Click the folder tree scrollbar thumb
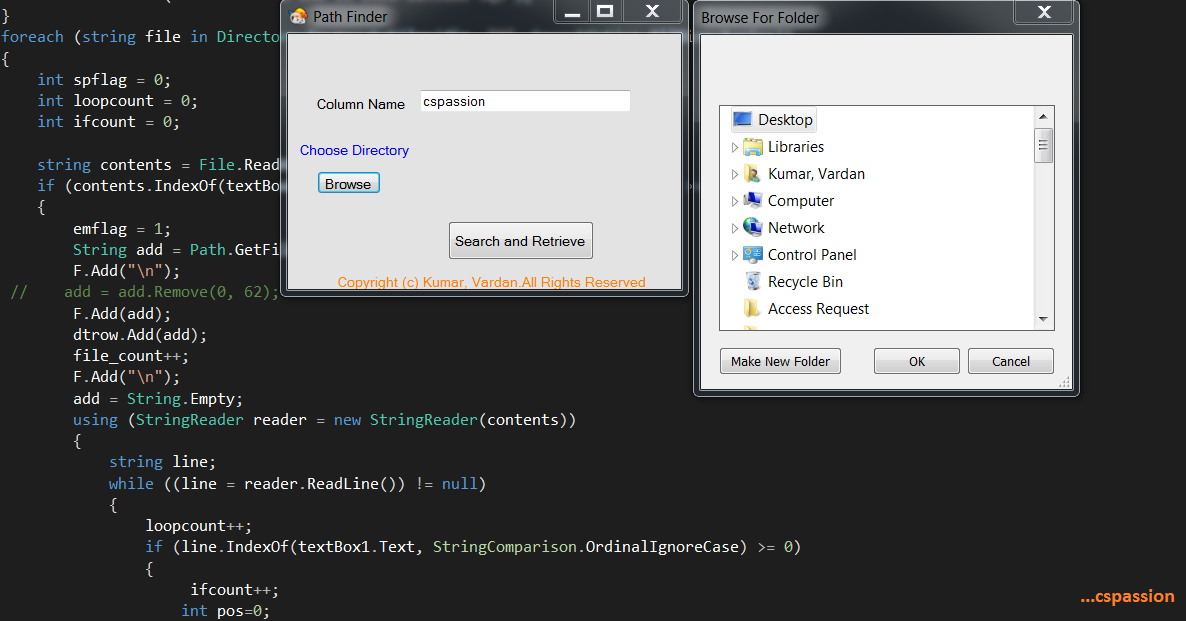 pyautogui.click(x=1043, y=145)
